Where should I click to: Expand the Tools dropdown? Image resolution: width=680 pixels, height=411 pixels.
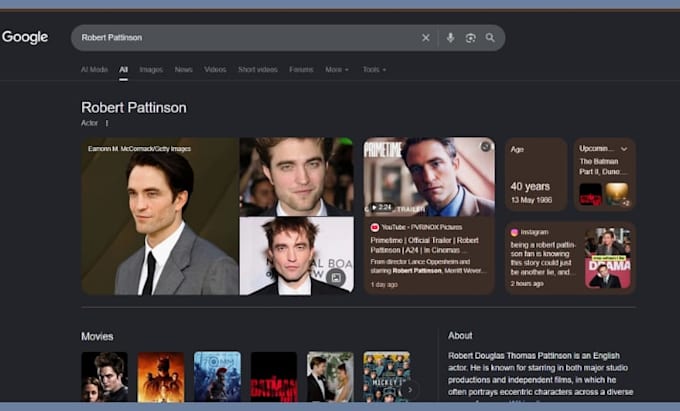(x=374, y=69)
